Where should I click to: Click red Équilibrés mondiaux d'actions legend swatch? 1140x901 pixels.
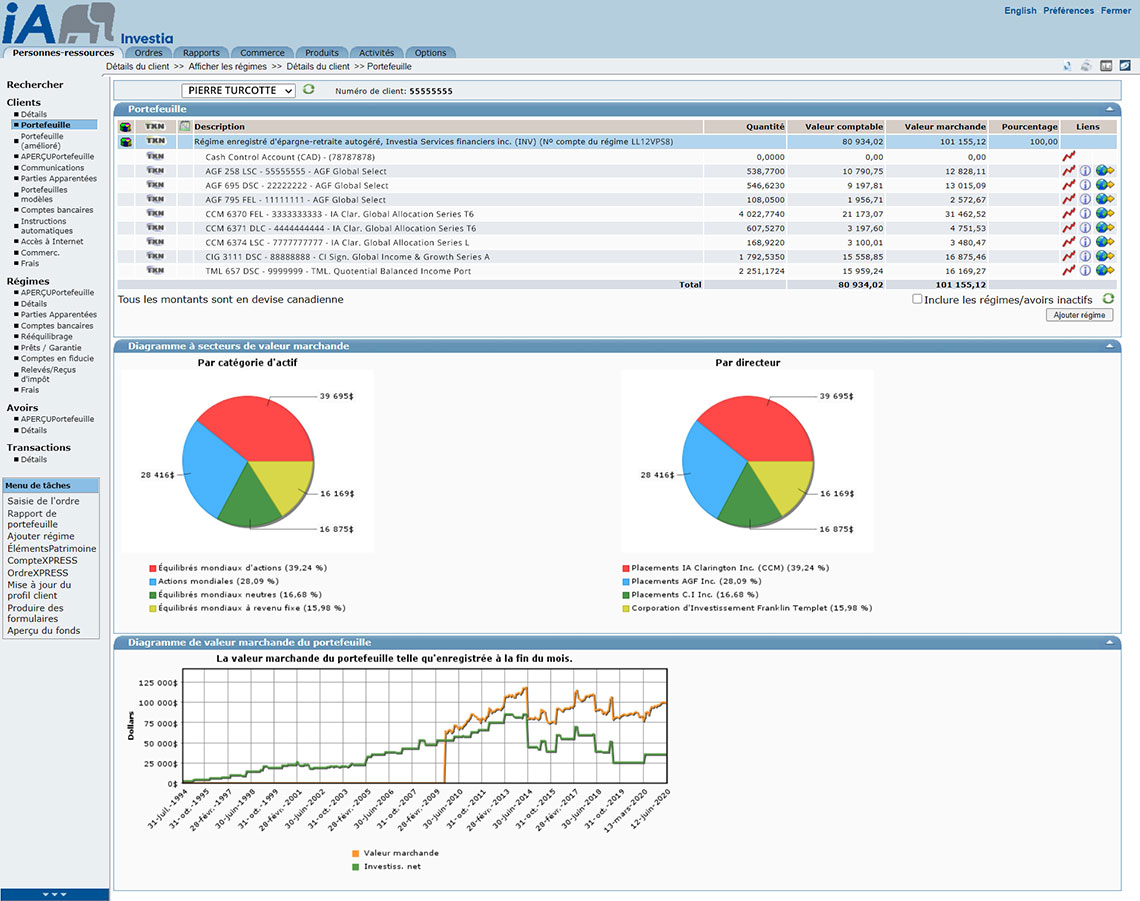tap(153, 568)
